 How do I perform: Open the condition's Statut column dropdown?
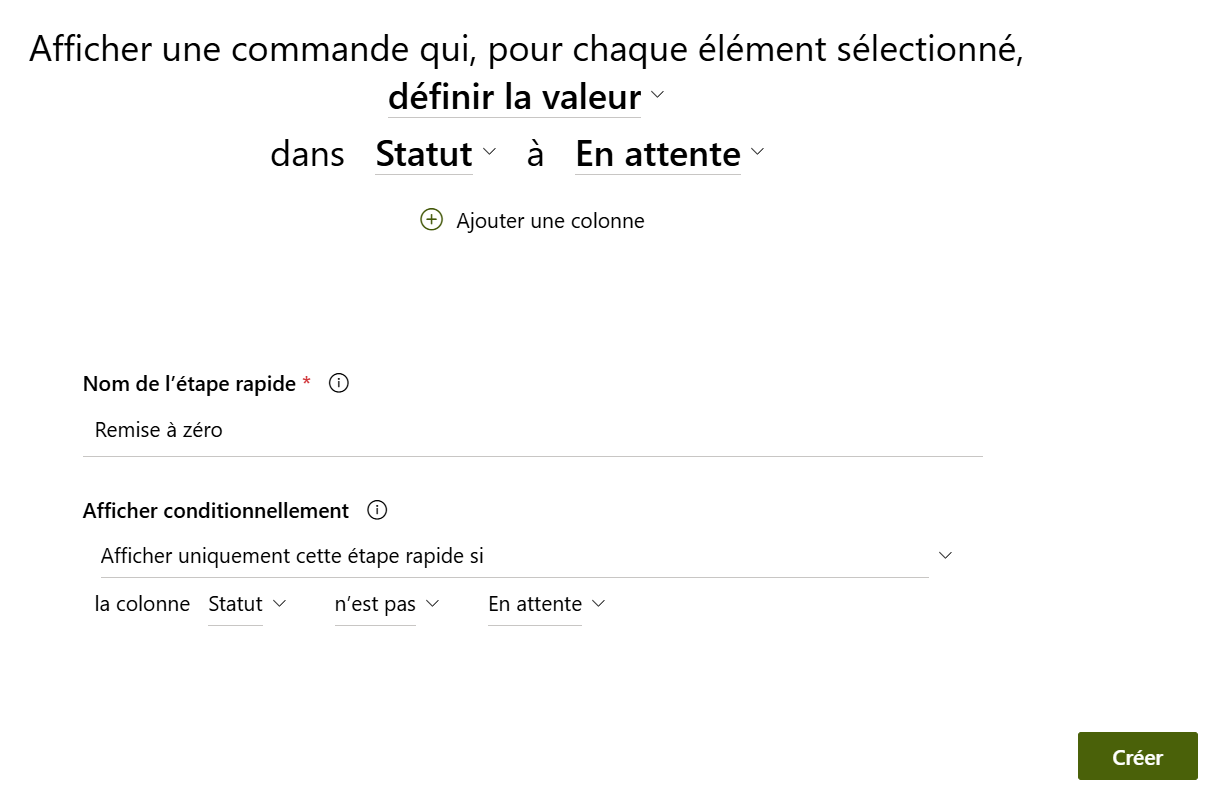pos(235,604)
